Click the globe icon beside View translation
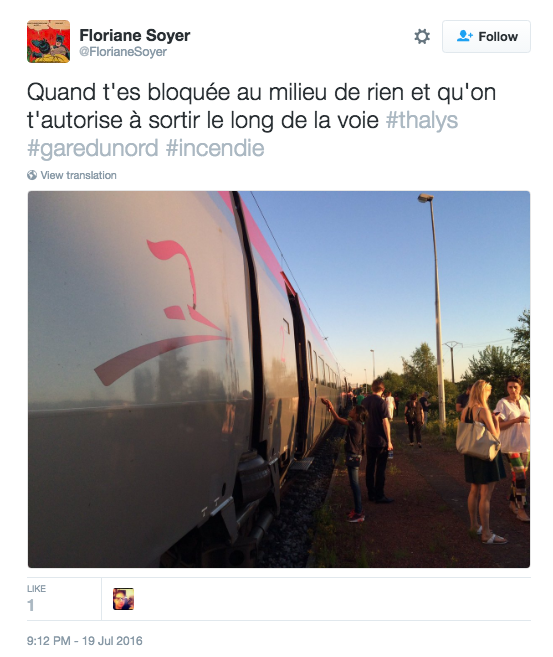This screenshot has height=657, width=553. point(32,175)
